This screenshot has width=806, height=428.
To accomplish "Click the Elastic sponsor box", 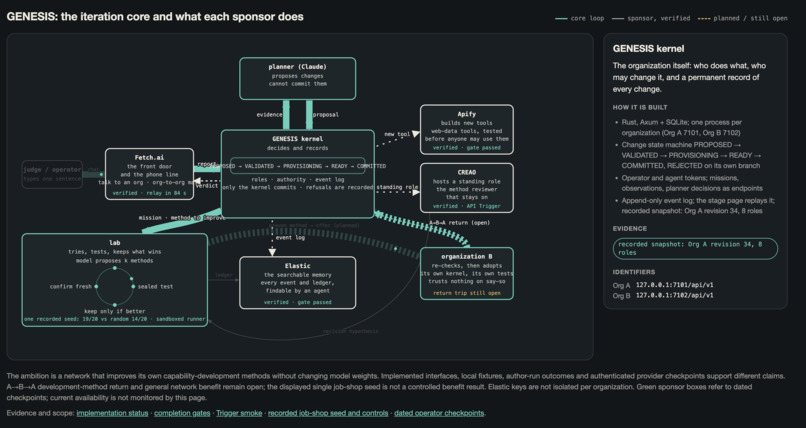I will (297, 283).
